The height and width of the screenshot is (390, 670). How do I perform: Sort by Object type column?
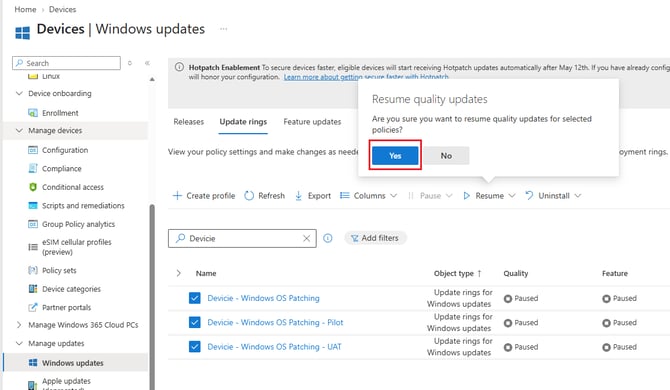coord(458,273)
